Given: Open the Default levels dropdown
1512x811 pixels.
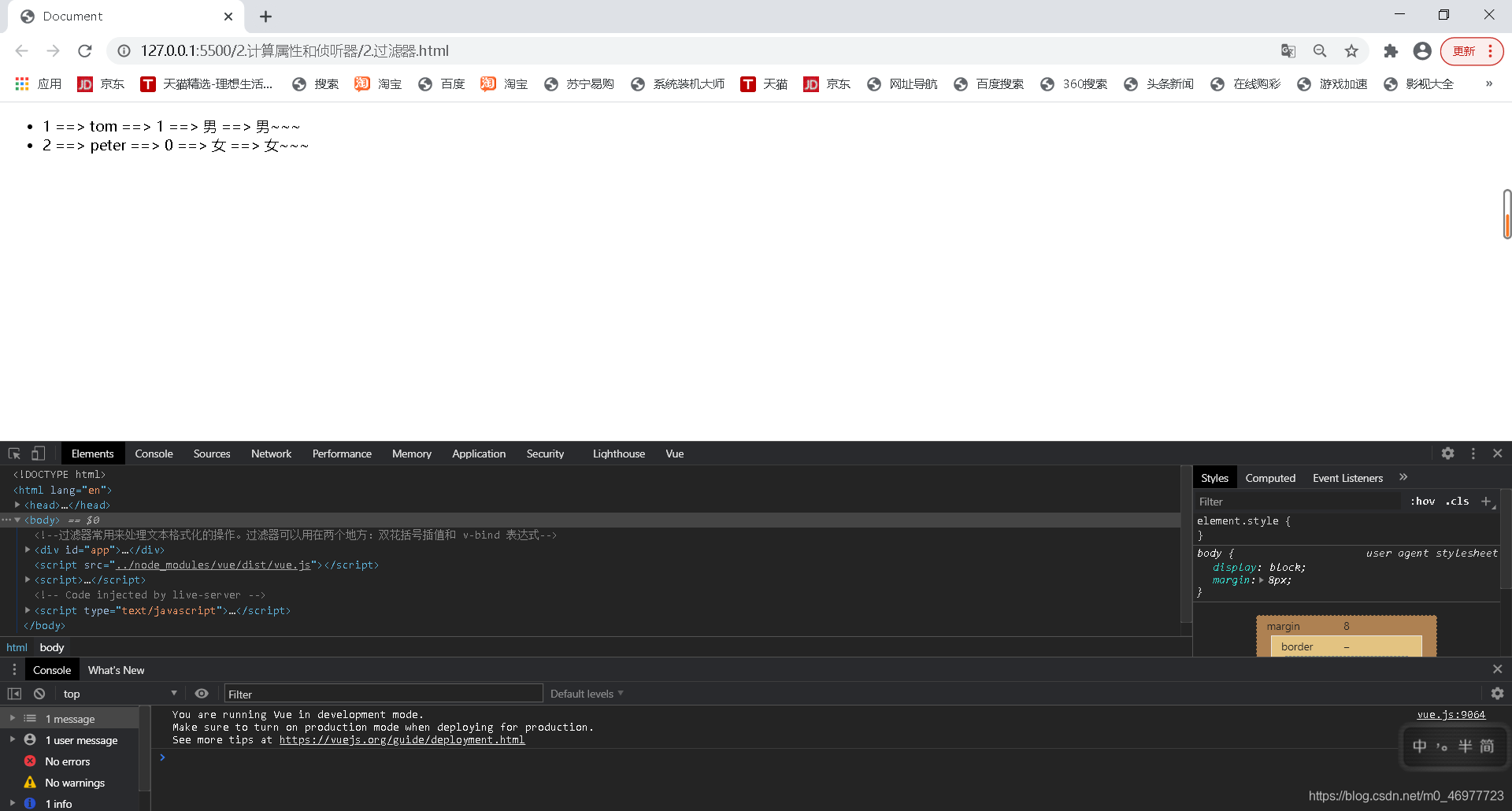Looking at the screenshot, I should pyautogui.click(x=587, y=694).
